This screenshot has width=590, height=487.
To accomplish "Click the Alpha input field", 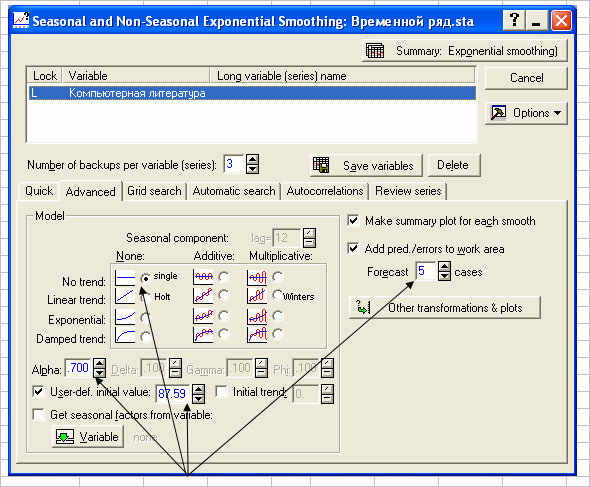I will (x=78, y=368).
